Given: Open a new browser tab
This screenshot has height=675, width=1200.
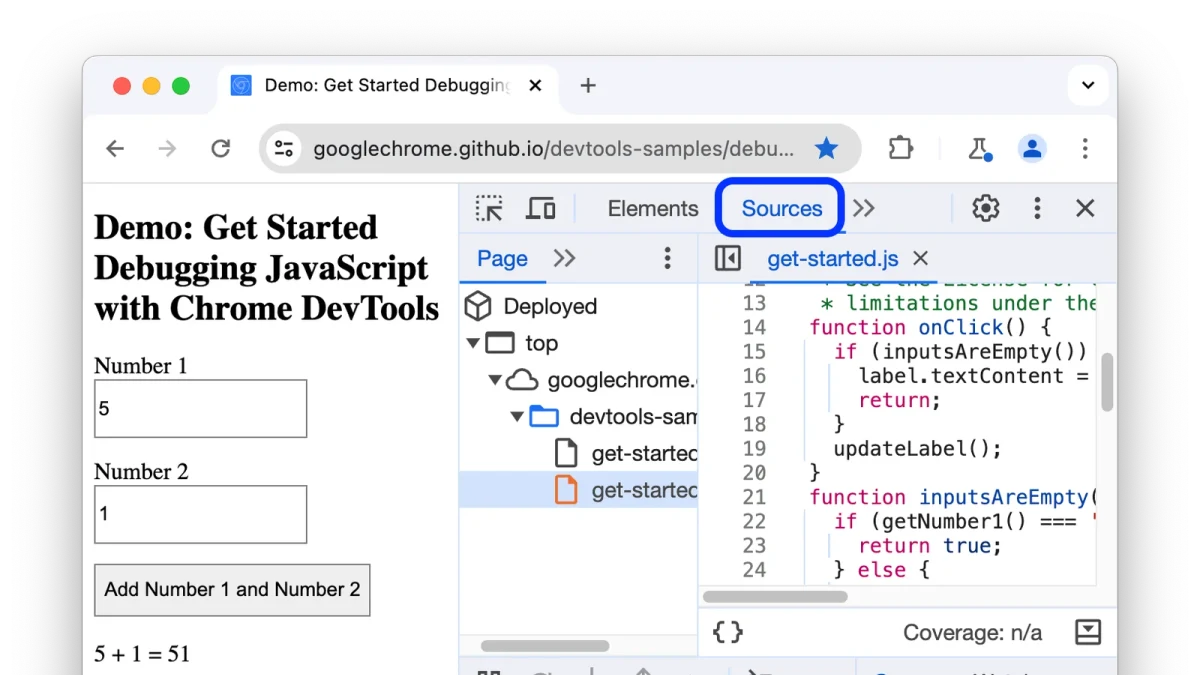Looking at the screenshot, I should [588, 86].
